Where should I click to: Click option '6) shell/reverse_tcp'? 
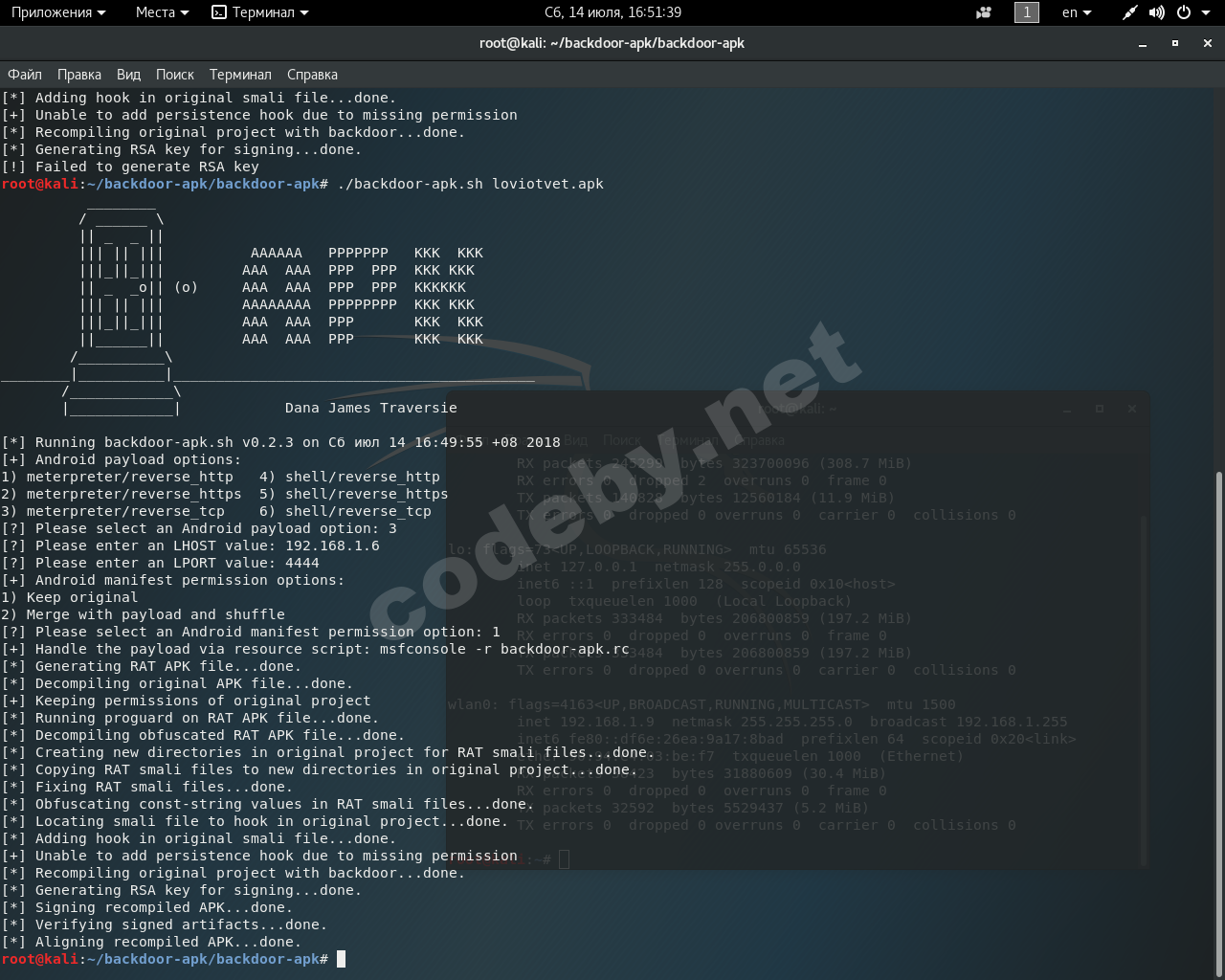coord(345,511)
